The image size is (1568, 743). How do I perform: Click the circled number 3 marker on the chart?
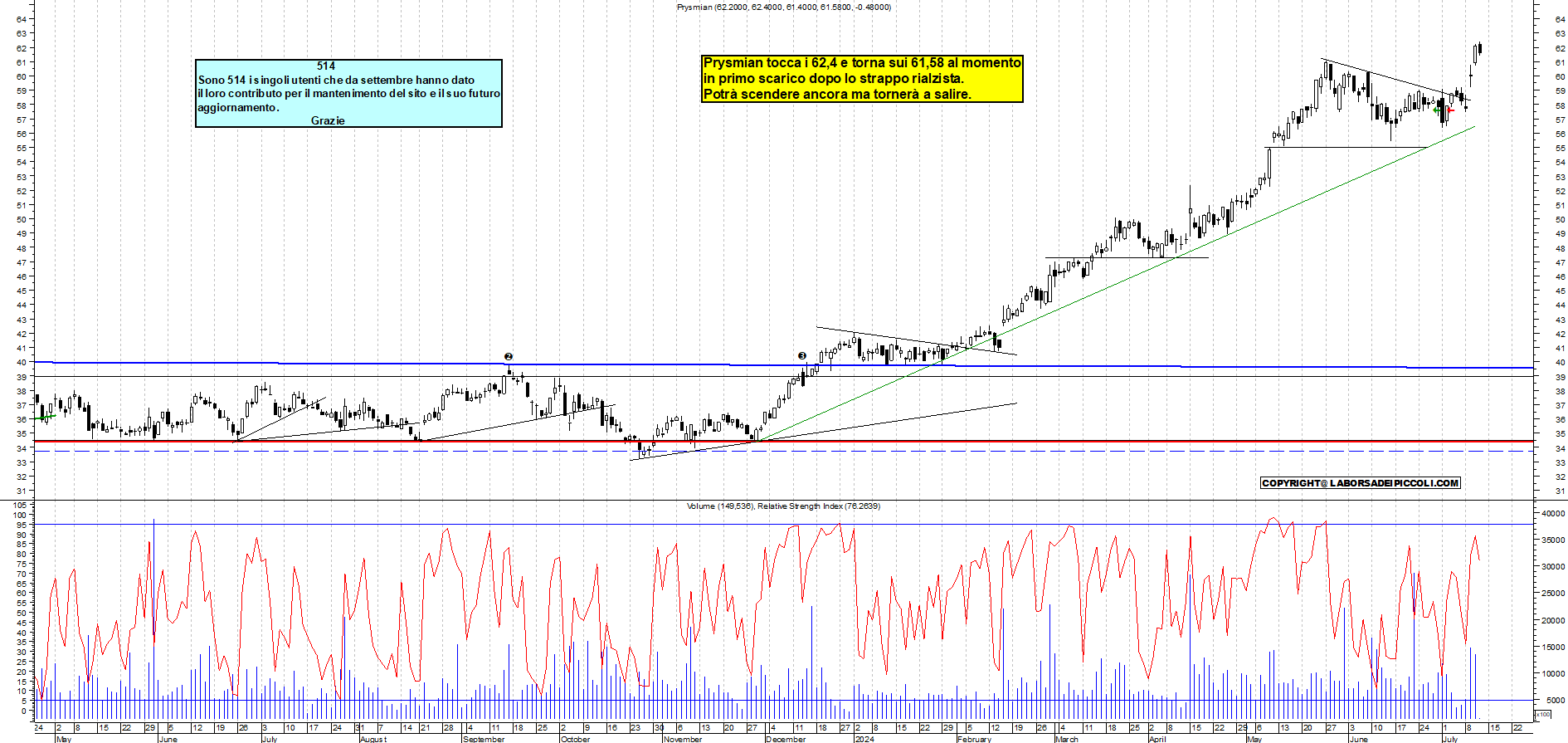(802, 356)
